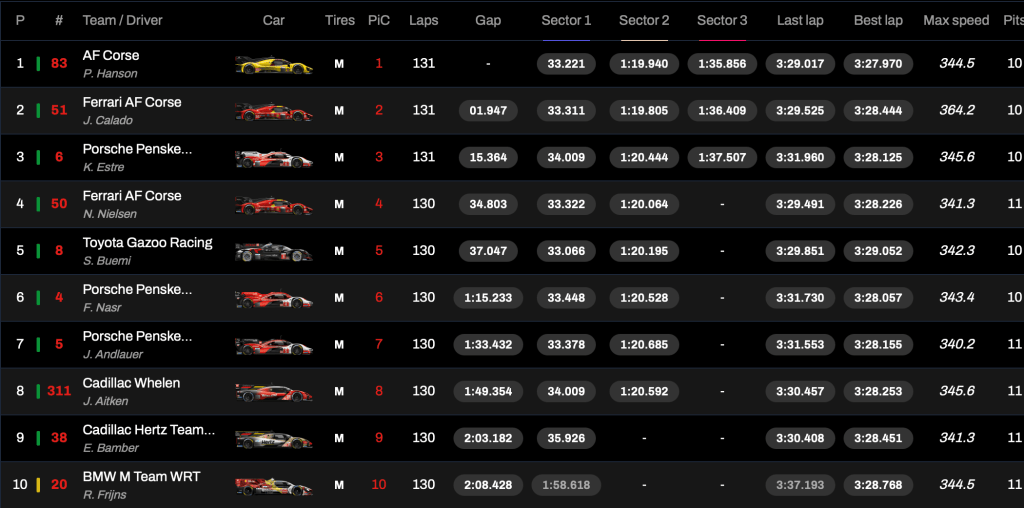Click the Ferrari #50 car icon
1024x508 pixels.
click(273, 205)
